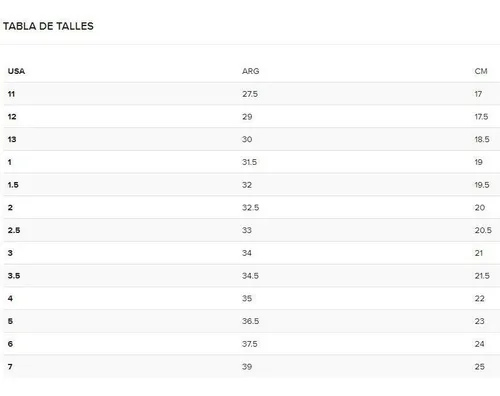Image resolution: width=500 pixels, height=396 pixels.
Task: Click ARG size 32.5 value
Action: pos(251,208)
